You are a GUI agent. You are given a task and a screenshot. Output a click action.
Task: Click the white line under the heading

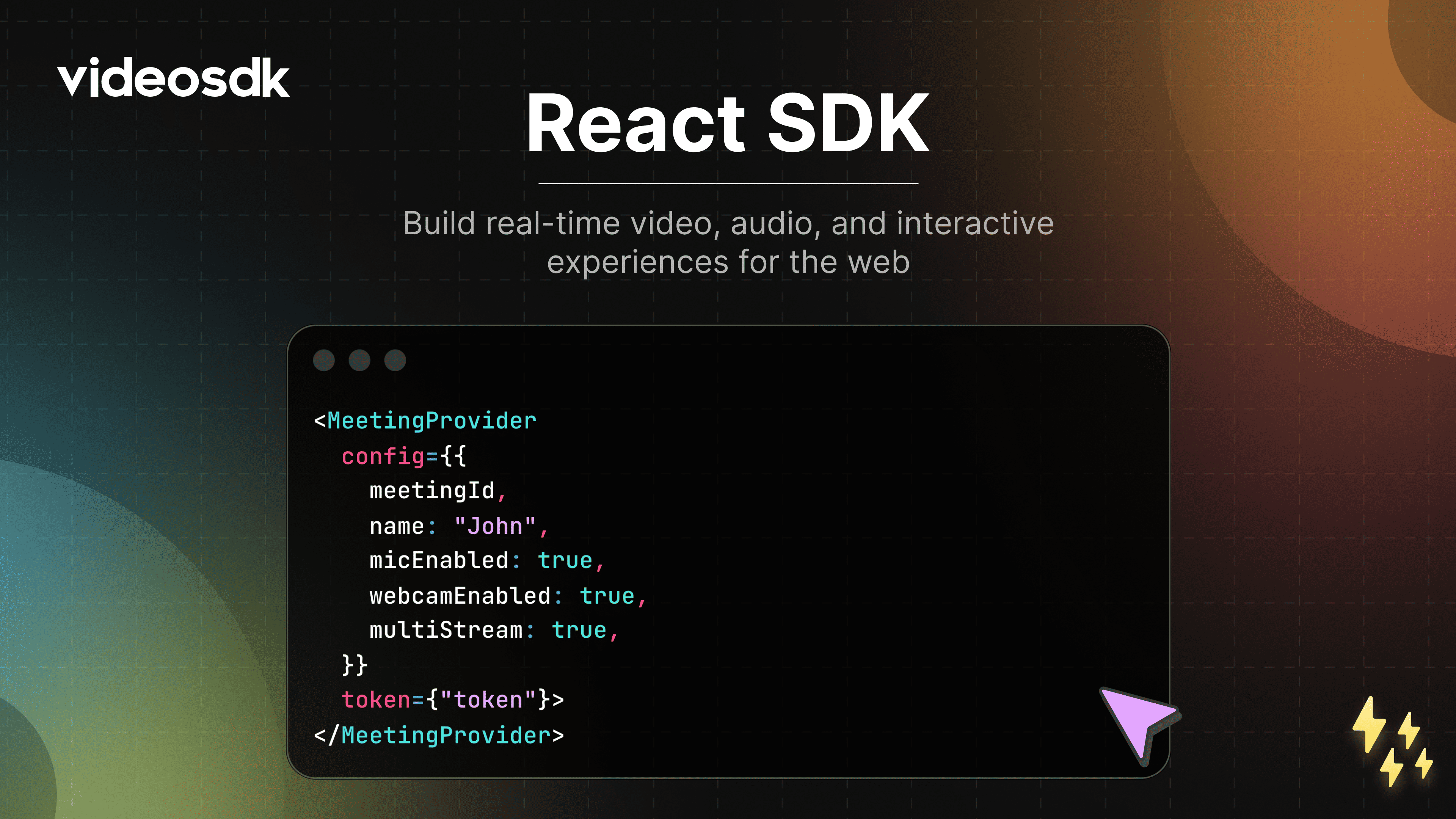point(728,184)
